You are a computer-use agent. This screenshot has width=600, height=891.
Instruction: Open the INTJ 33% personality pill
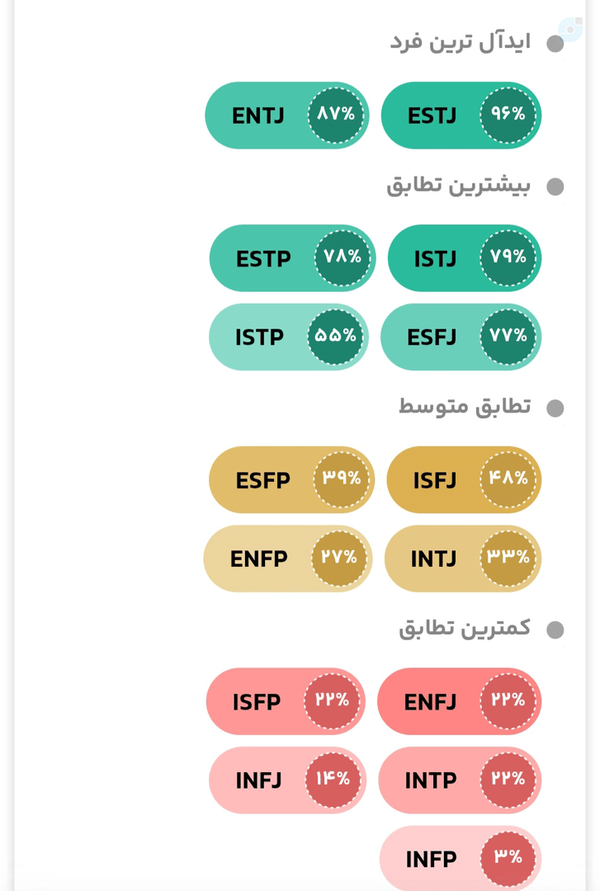(463, 559)
